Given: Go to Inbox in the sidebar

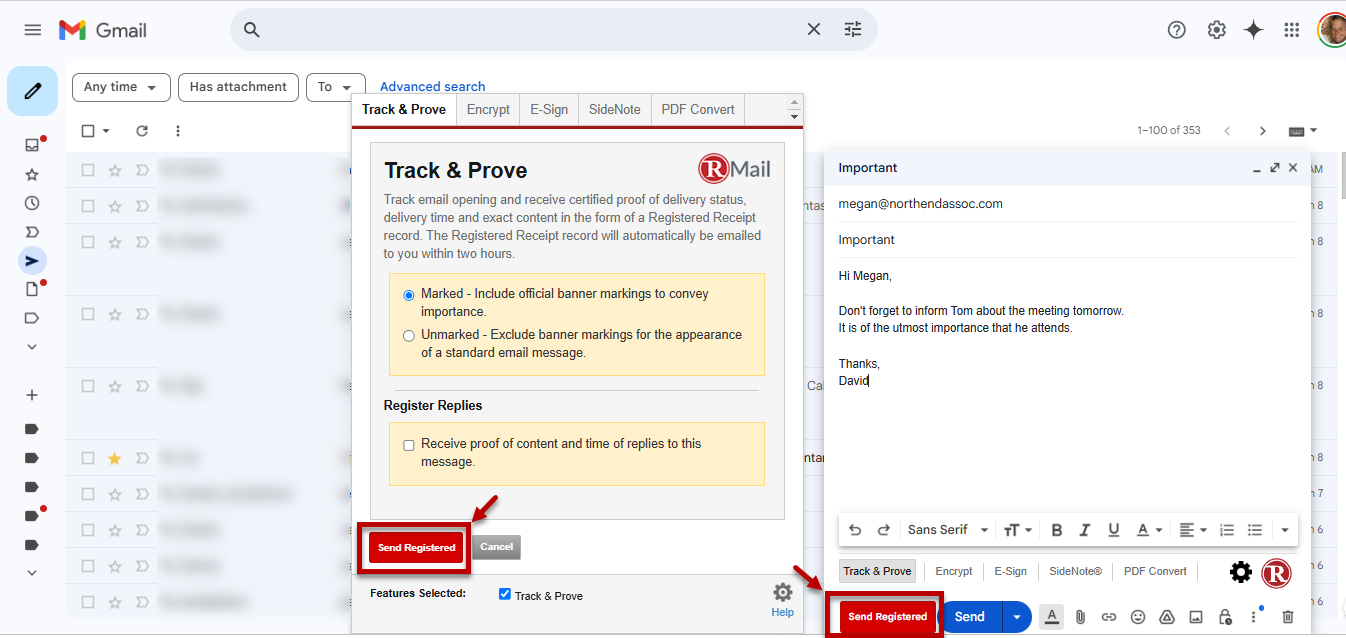Looking at the screenshot, I should coord(32,145).
